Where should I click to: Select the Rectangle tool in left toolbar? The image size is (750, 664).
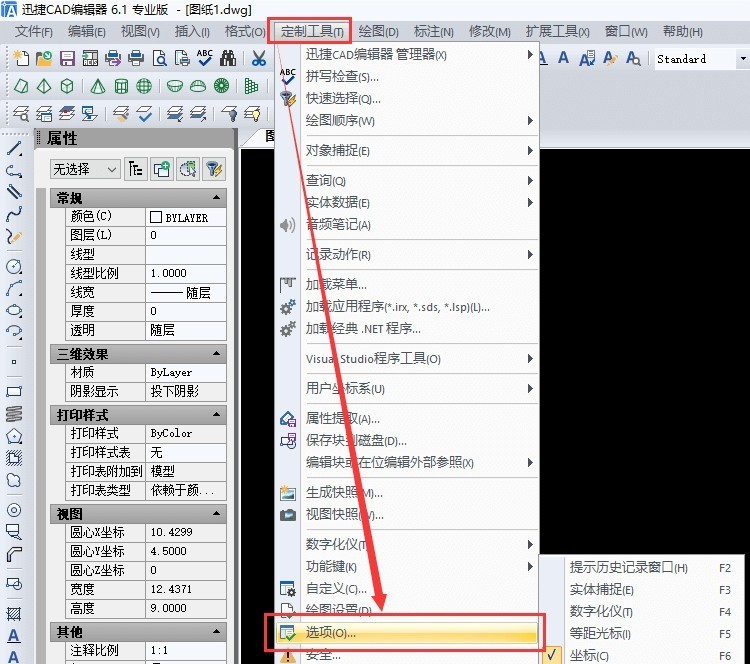14,391
